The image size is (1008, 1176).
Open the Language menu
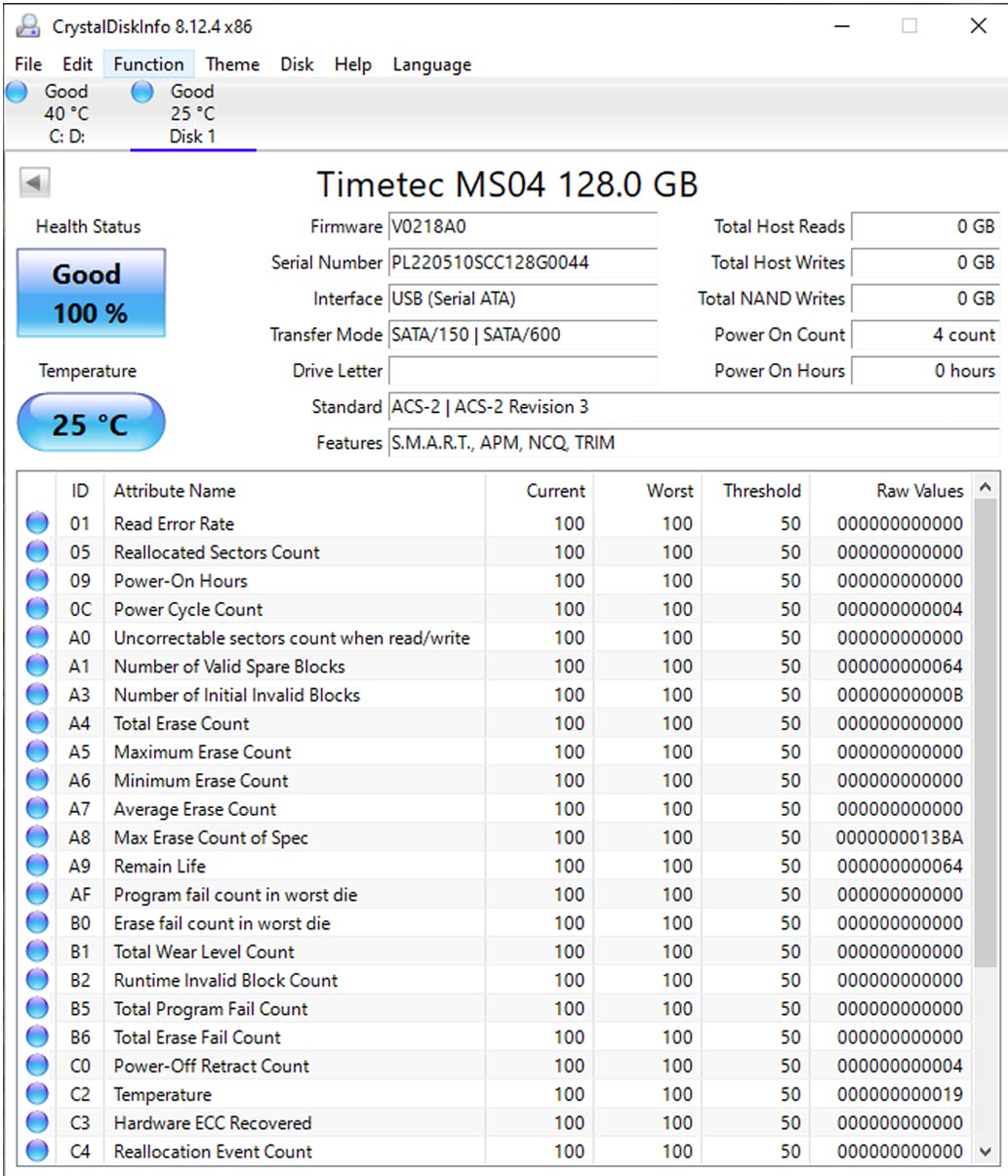pos(431,64)
